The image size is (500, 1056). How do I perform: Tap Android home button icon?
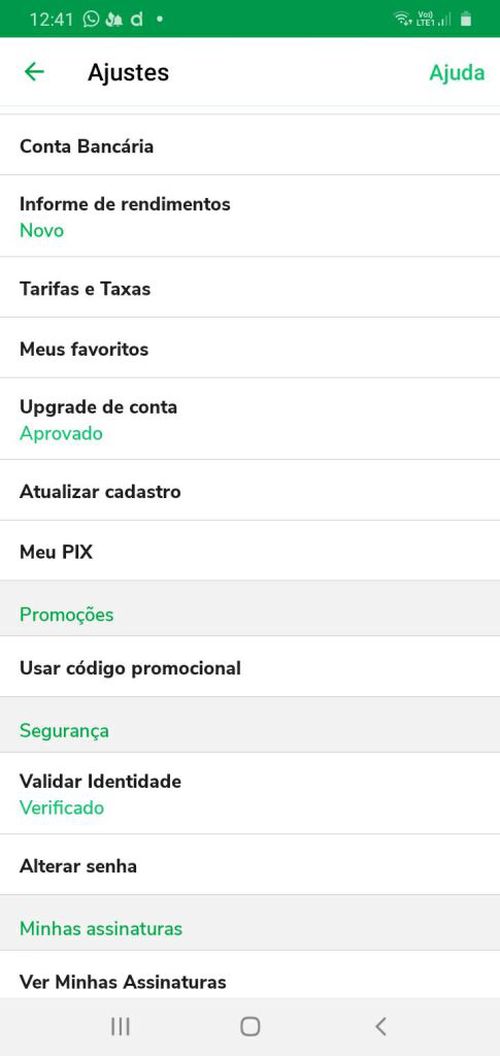250,1026
